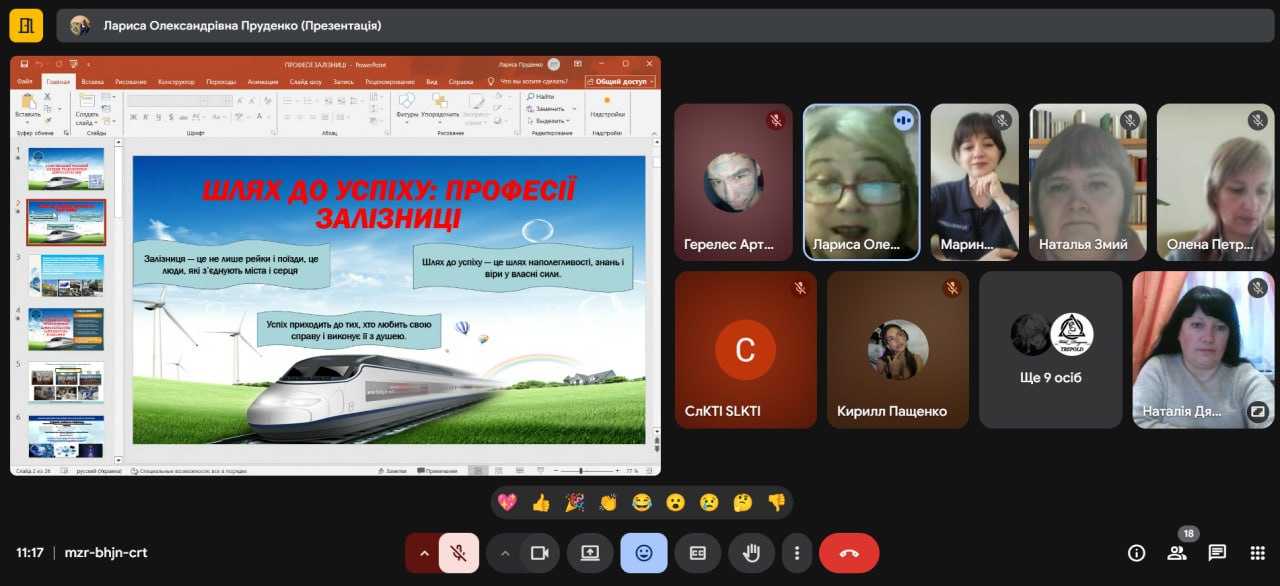This screenshot has width=1280, height=586.
Task: Toggle closed captions
Action: [697, 553]
